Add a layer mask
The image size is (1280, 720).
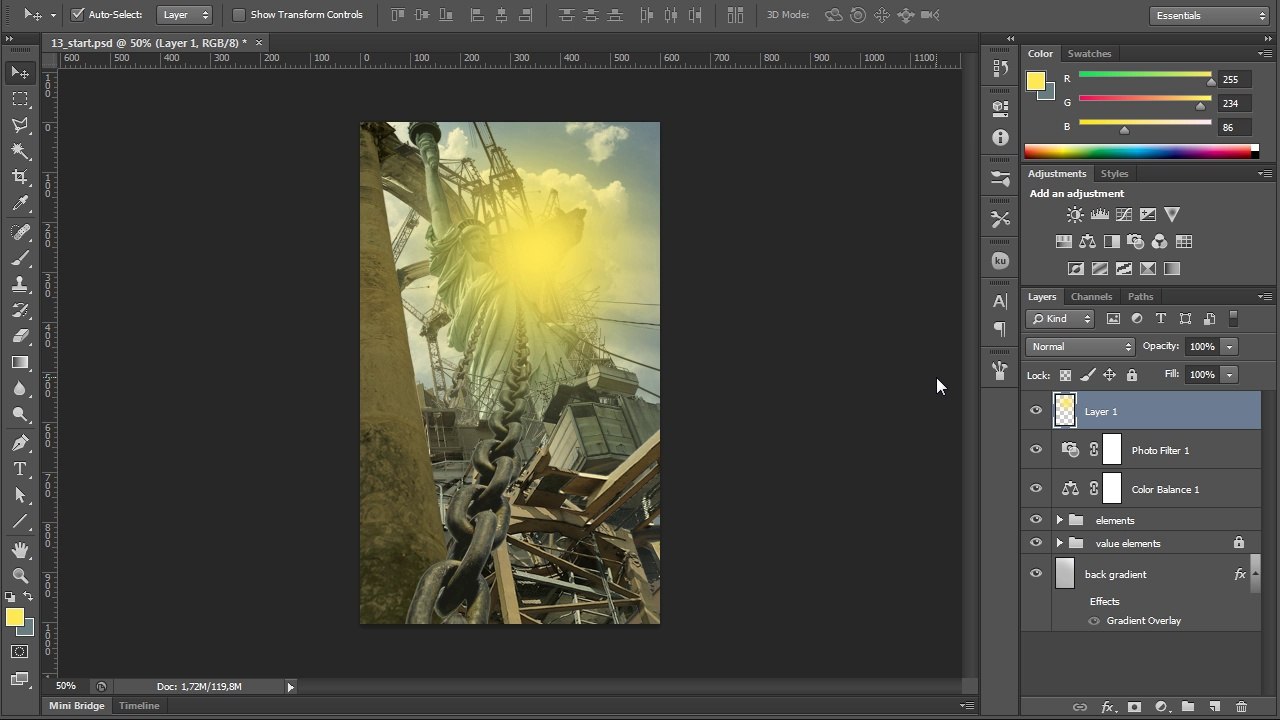point(1134,707)
